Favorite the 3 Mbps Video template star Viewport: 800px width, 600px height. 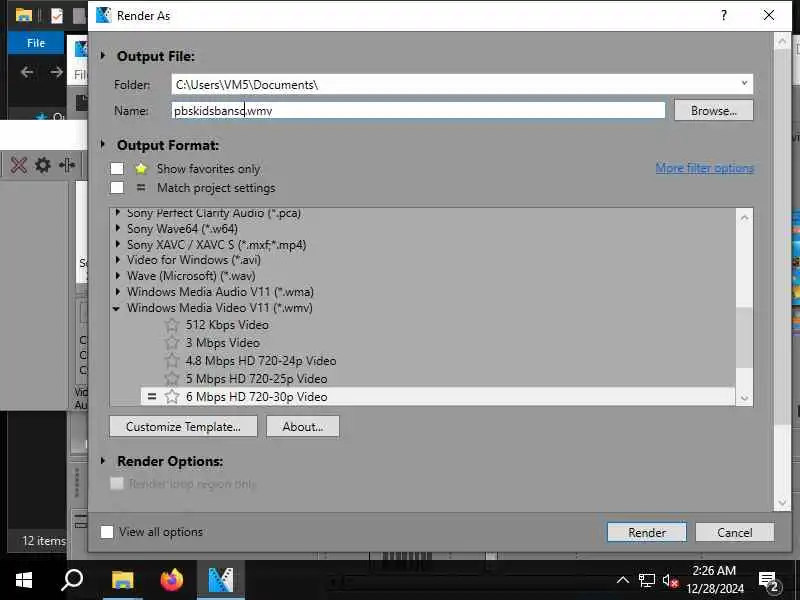coord(172,342)
